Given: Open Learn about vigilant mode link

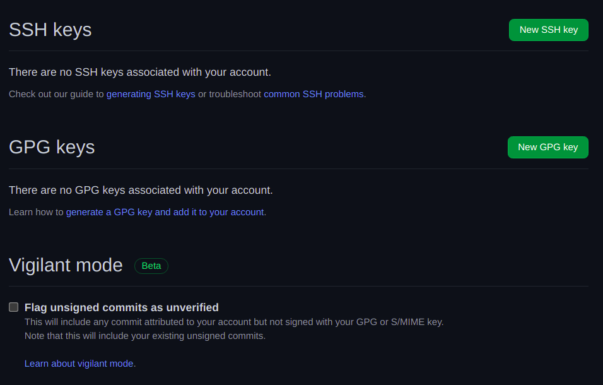Looking at the screenshot, I should [x=79, y=363].
